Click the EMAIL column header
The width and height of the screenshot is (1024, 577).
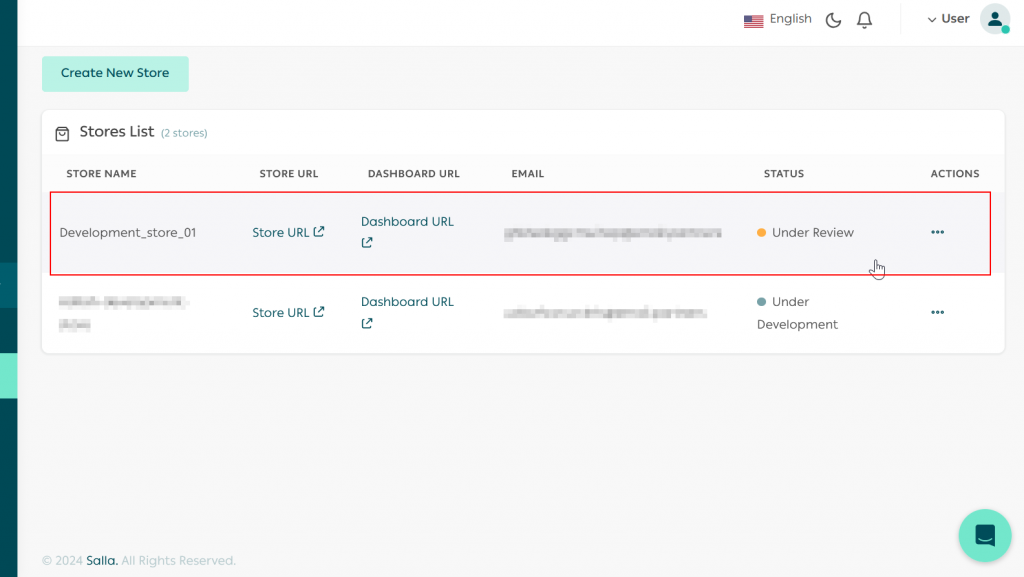coord(528,174)
